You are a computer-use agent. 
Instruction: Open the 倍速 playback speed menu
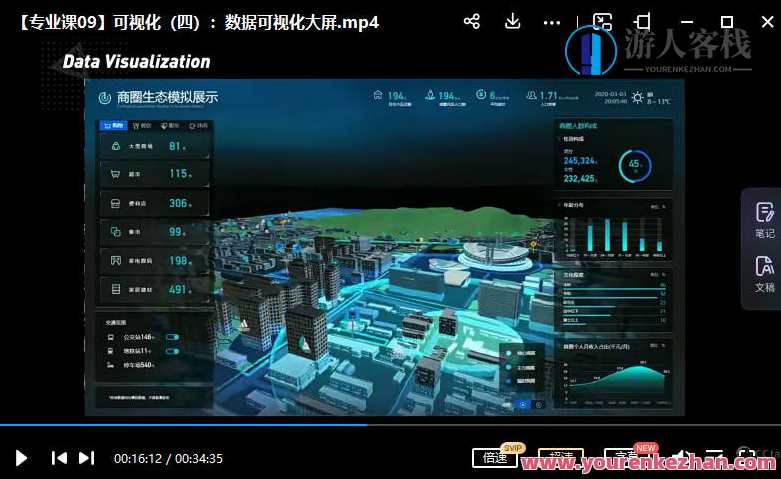[x=495, y=458]
